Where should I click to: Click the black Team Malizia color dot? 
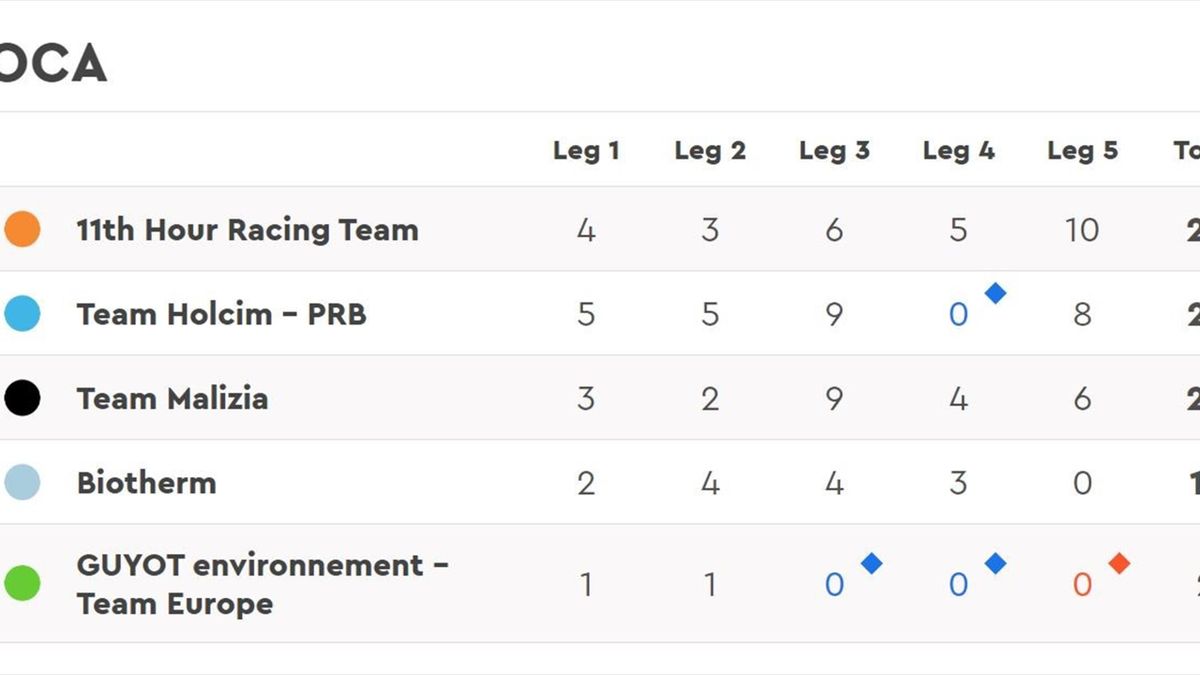[x=22, y=398]
